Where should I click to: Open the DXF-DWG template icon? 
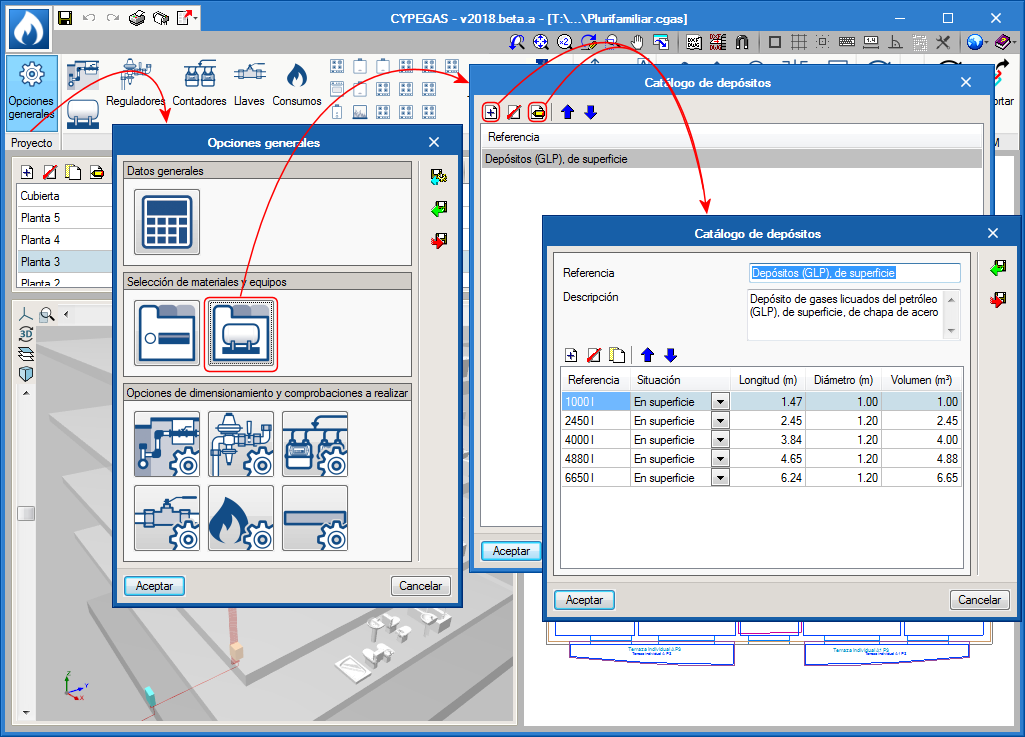pyautogui.click(x=694, y=43)
